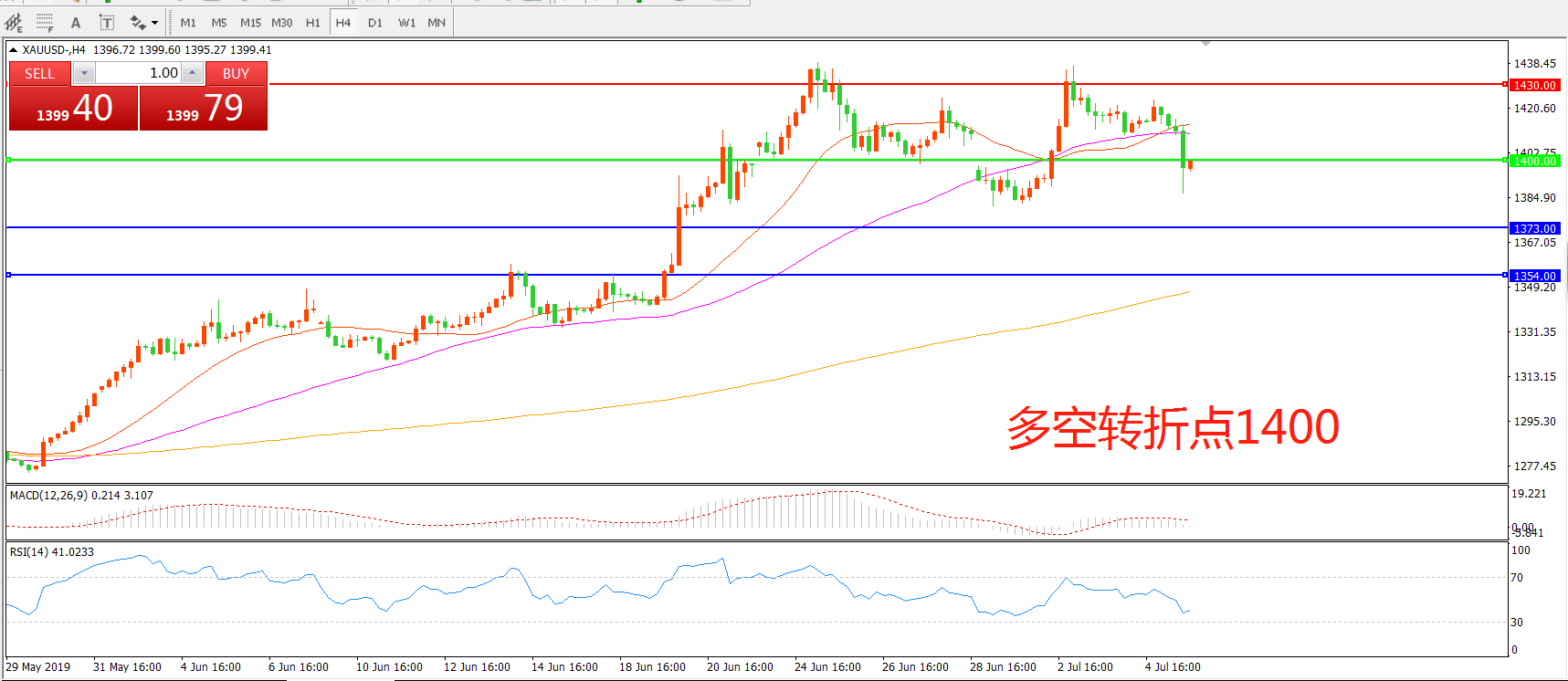Select the H1 timeframe button
The width and height of the screenshot is (1568, 681).
click(313, 23)
